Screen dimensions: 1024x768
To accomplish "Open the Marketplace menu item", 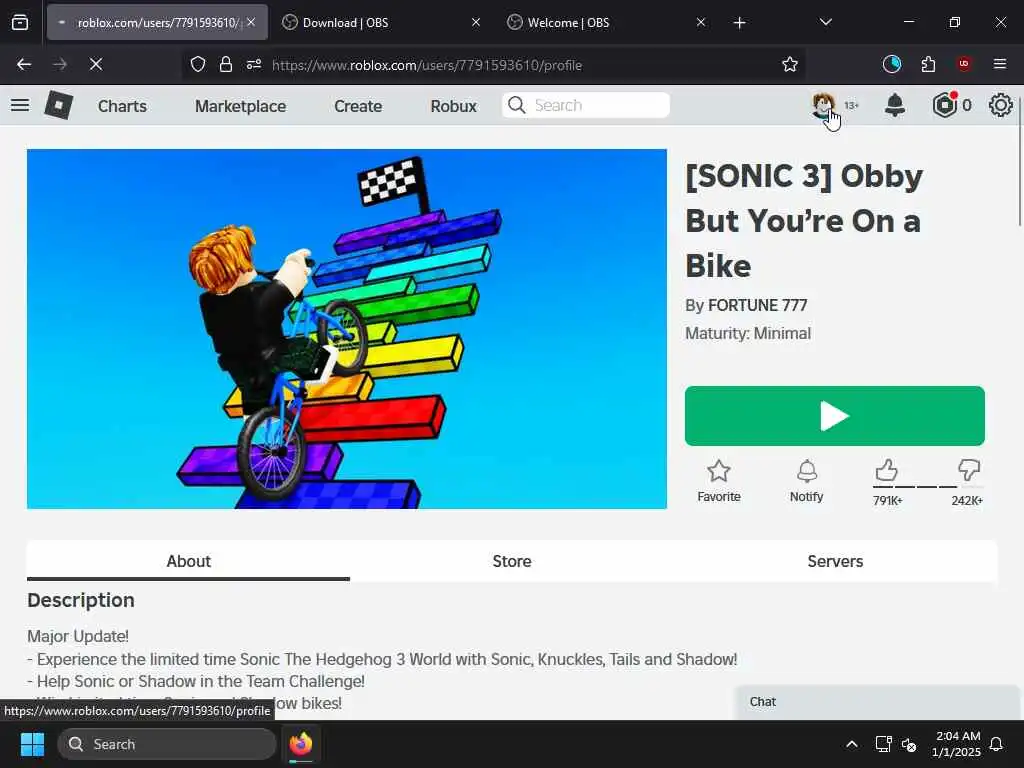I will click(x=240, y=106).
